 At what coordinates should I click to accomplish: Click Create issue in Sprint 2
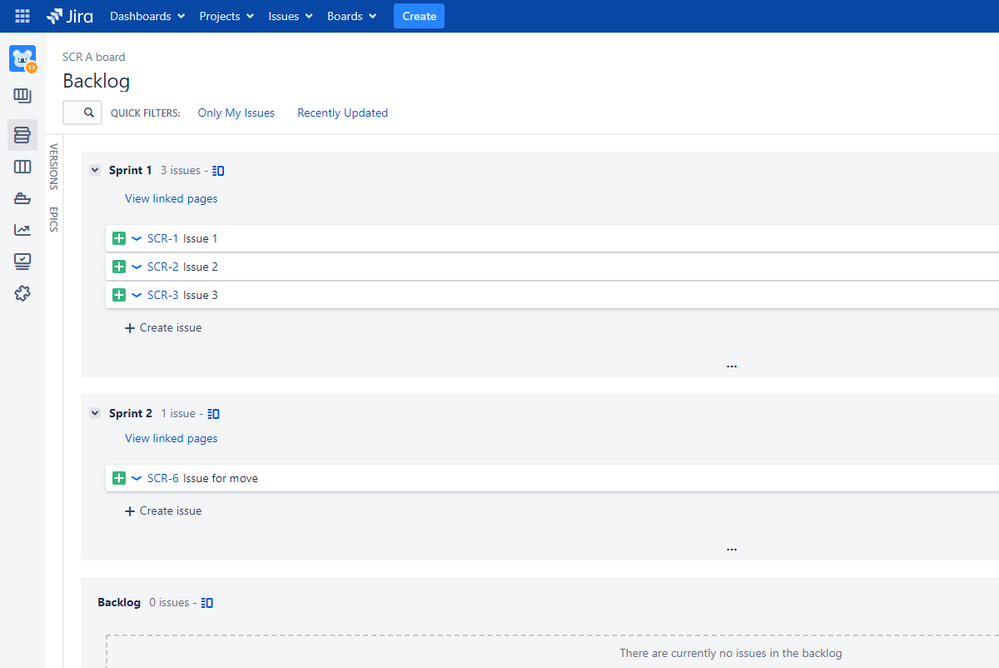click(x=163, y=511)
